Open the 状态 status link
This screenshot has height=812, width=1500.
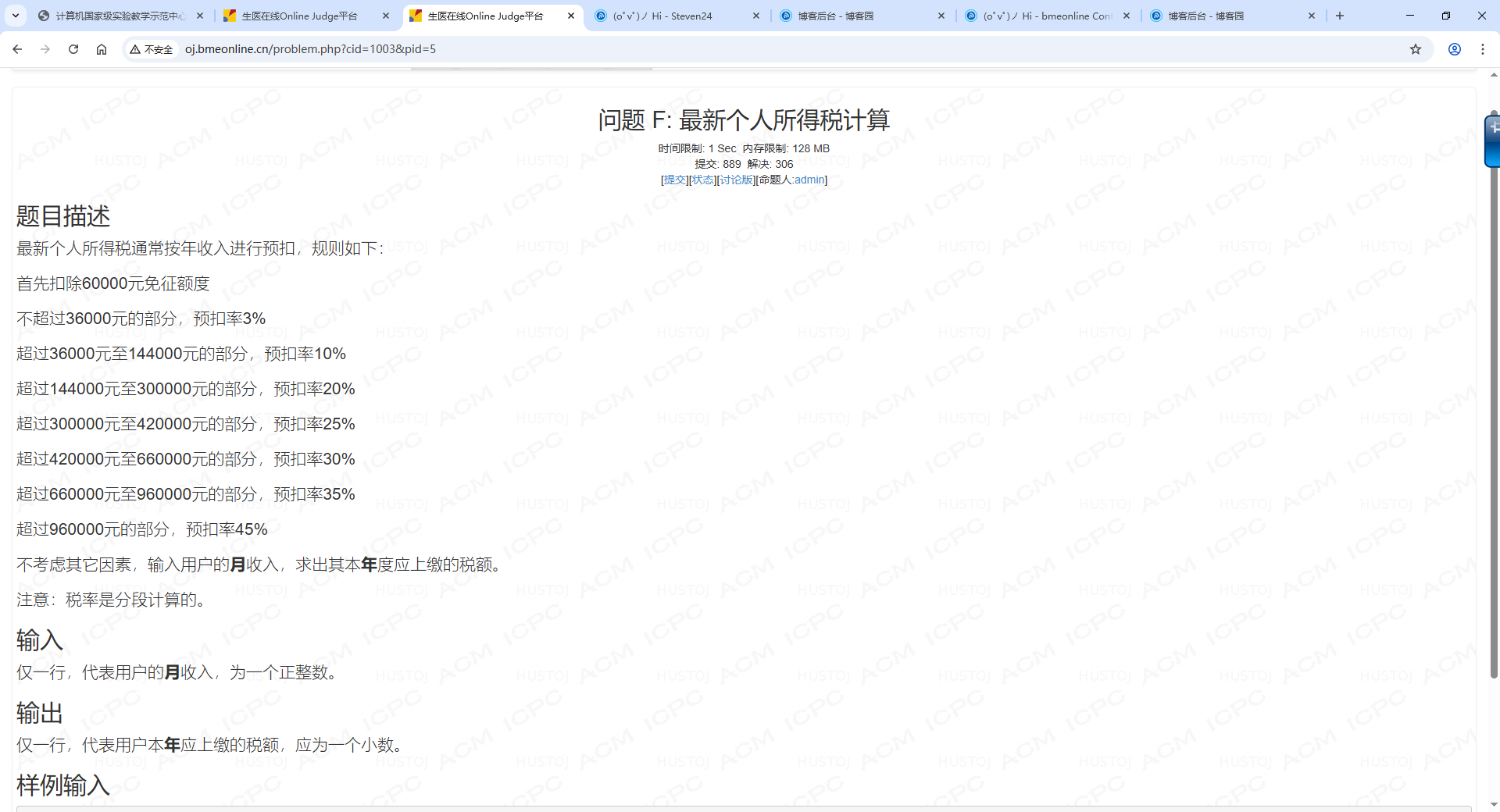[703, 180]
